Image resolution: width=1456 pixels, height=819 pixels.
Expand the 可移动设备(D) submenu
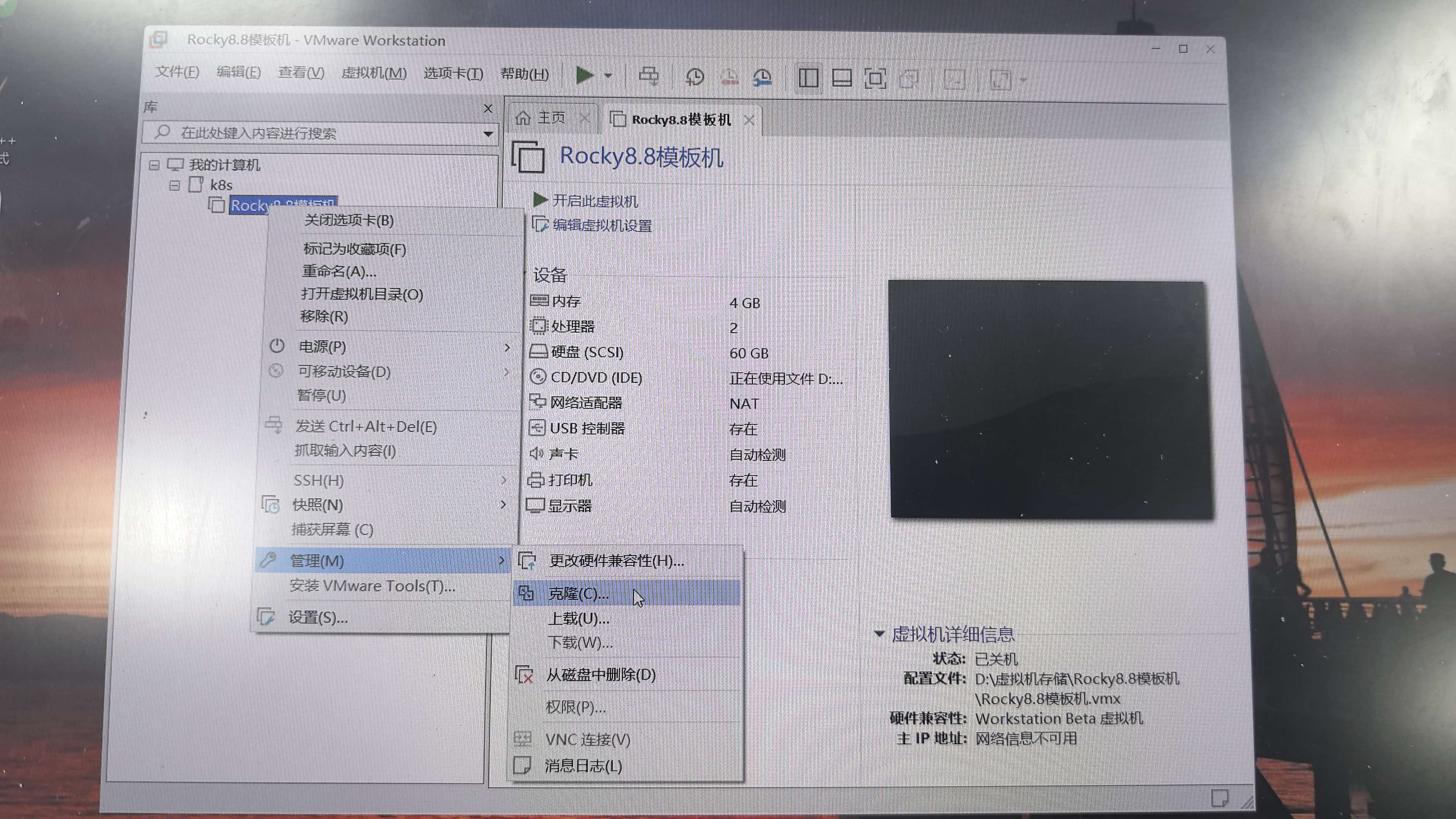(x=391, y=371)
